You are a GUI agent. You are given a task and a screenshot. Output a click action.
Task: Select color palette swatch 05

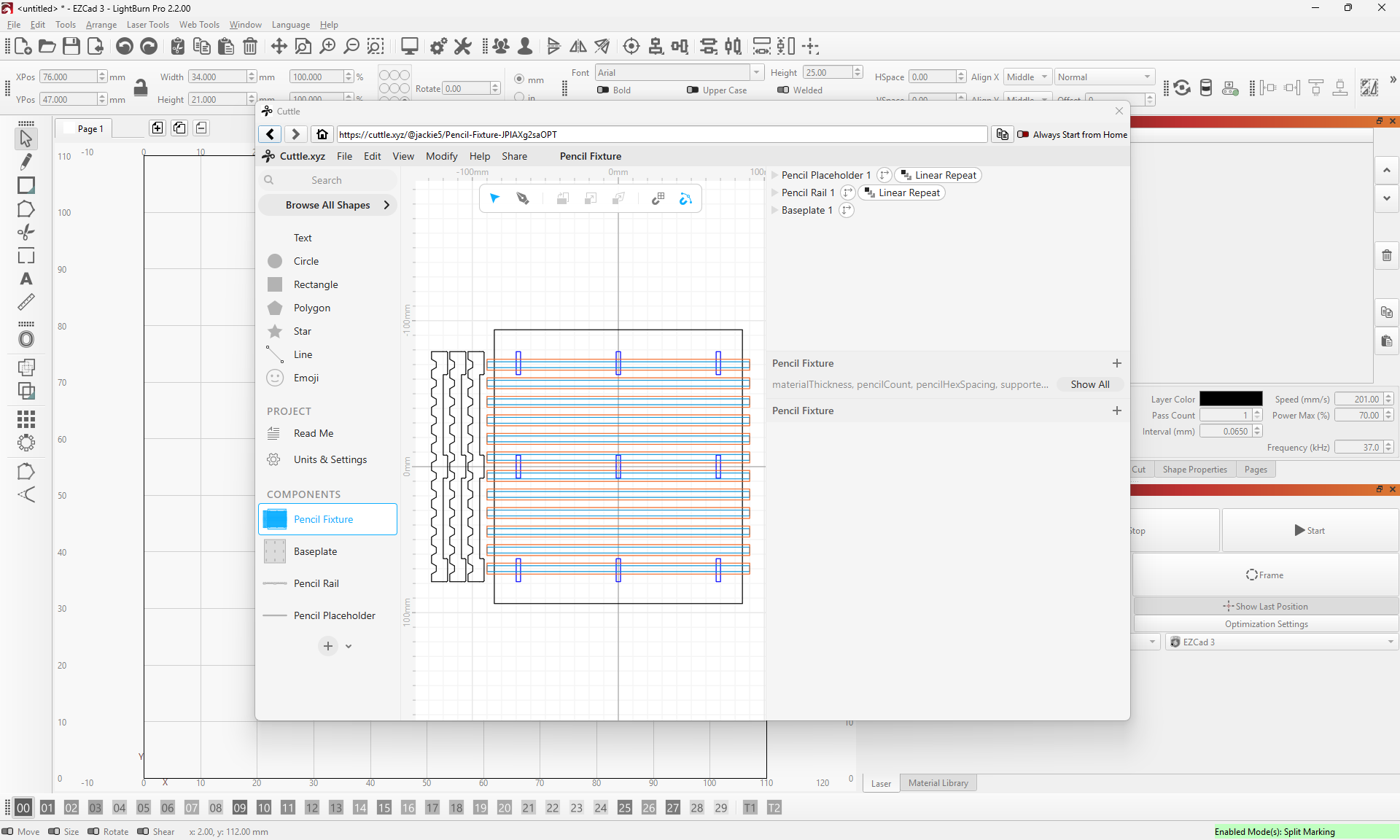click(x=144, y=807)
